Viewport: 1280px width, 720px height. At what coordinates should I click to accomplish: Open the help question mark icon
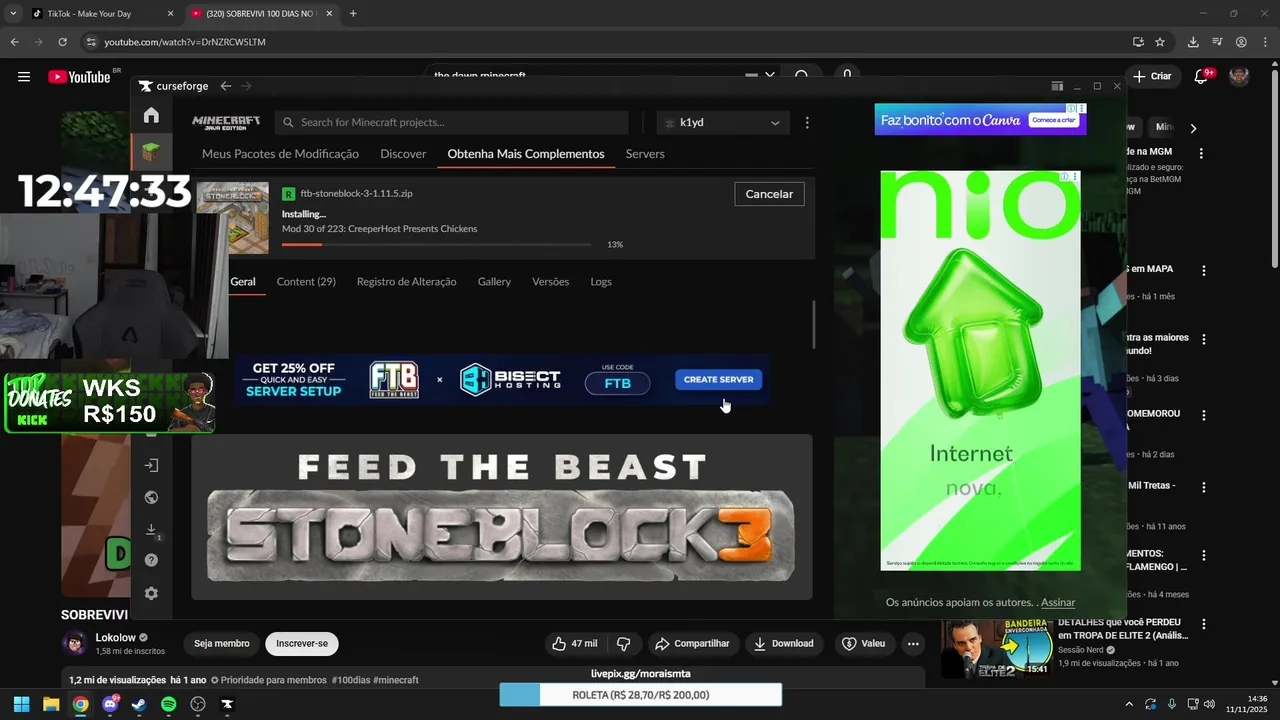pyautogui.click(x=151, y=560)
